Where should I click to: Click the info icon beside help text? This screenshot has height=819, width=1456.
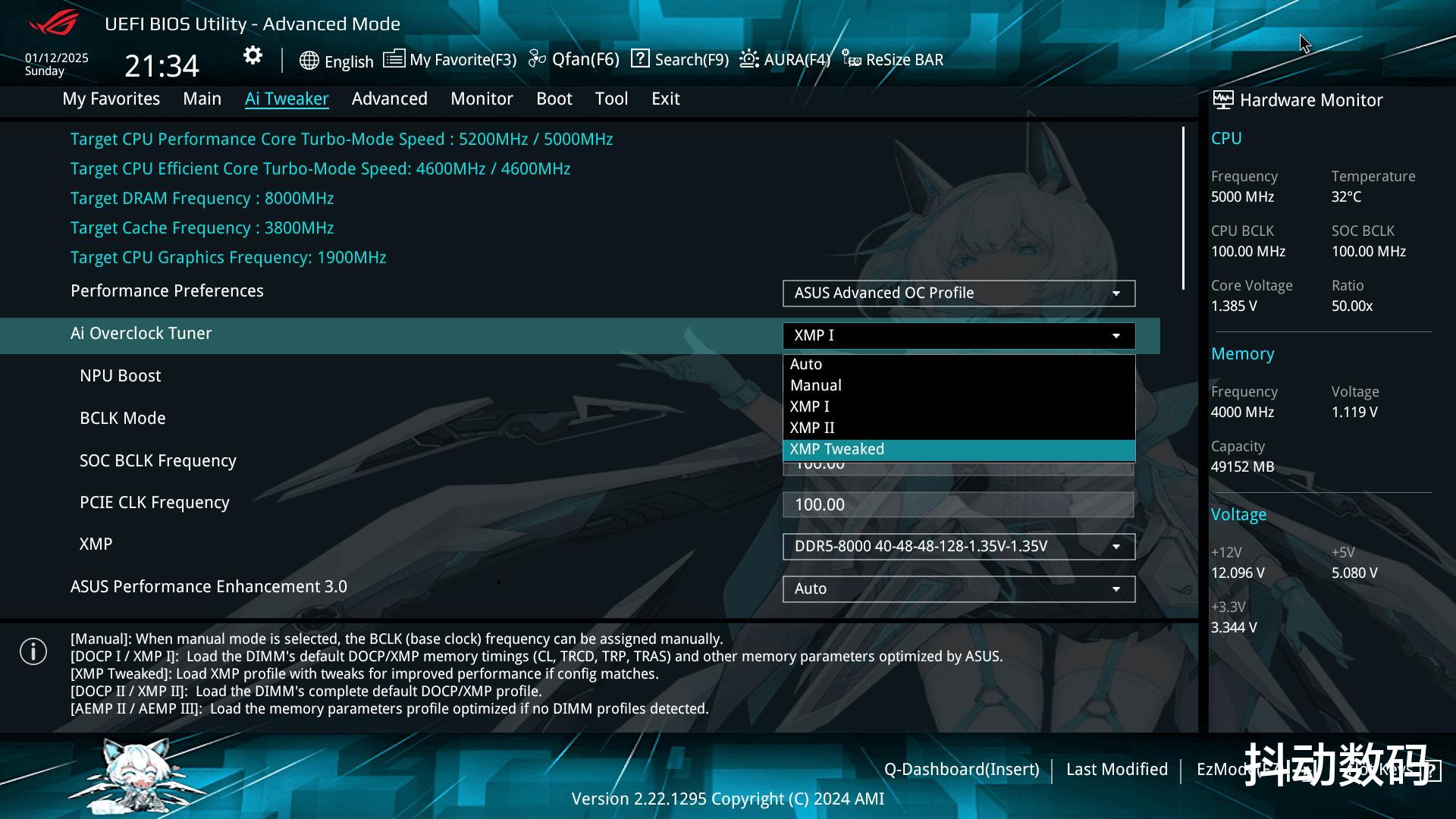coord(33,651)
